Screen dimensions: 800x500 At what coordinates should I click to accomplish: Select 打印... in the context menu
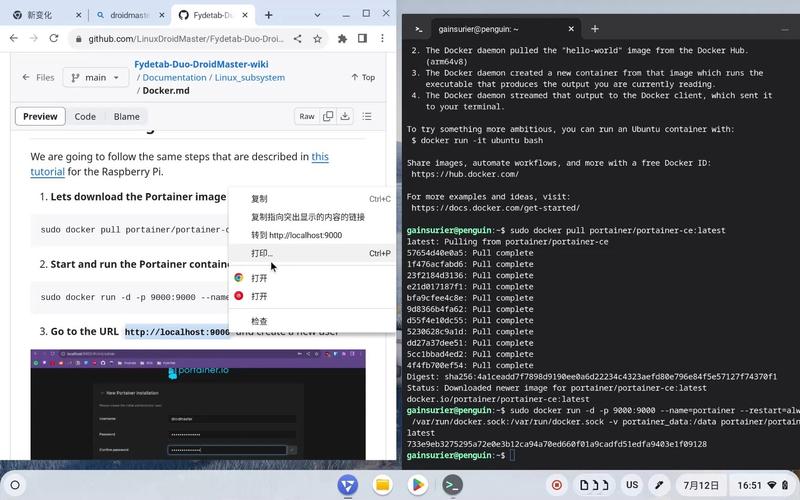pyautogui.click(x=311, y=253)
